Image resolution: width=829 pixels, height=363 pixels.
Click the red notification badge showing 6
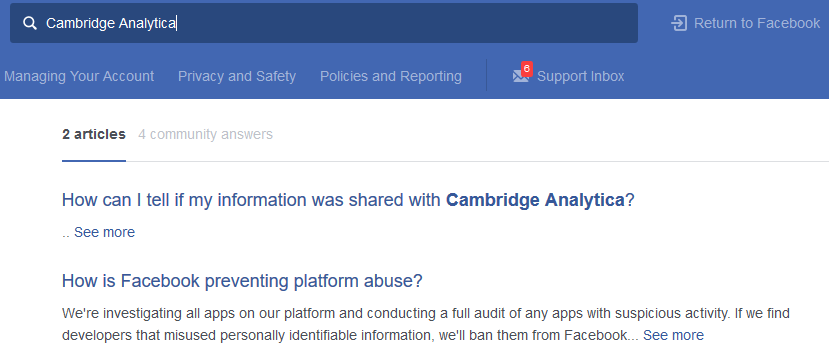(x=527, y=69)
